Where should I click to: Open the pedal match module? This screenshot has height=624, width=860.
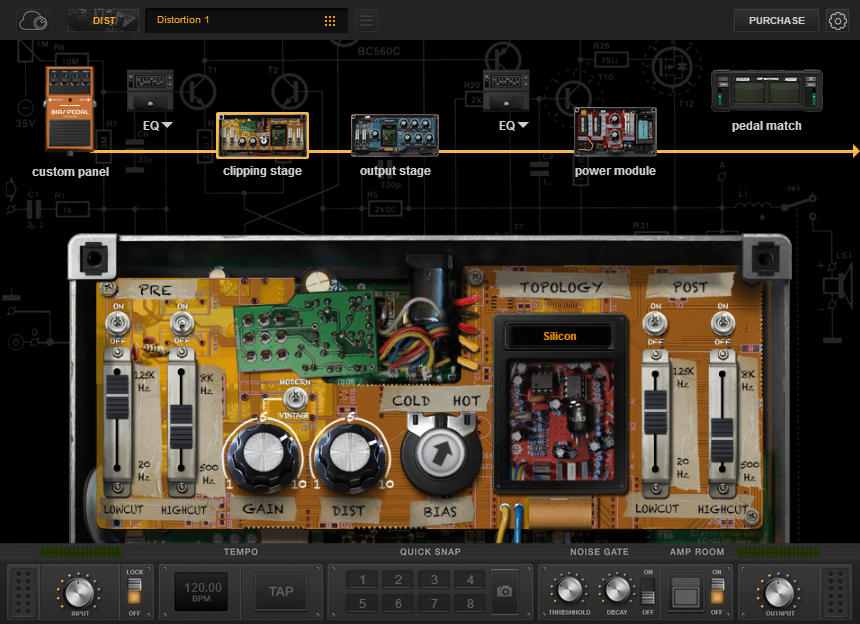[765, 90]
